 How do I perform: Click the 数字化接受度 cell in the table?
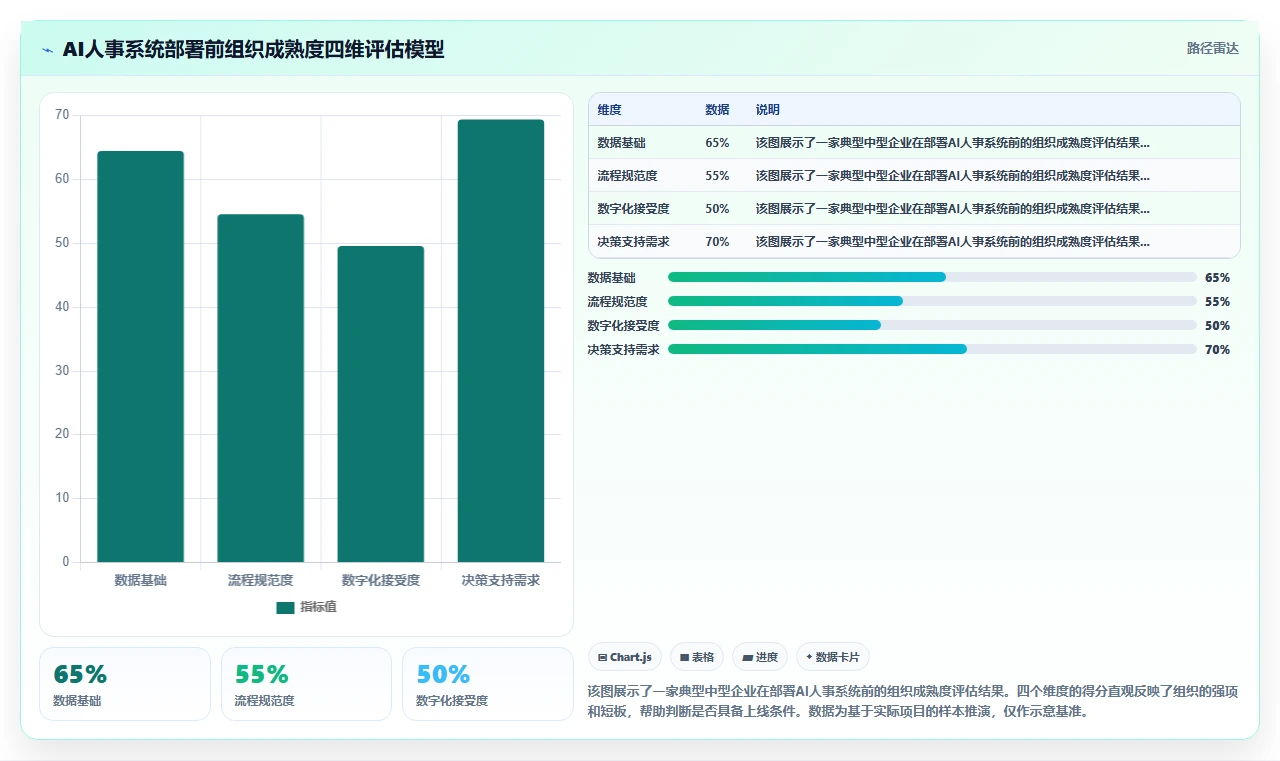[633, 209]
